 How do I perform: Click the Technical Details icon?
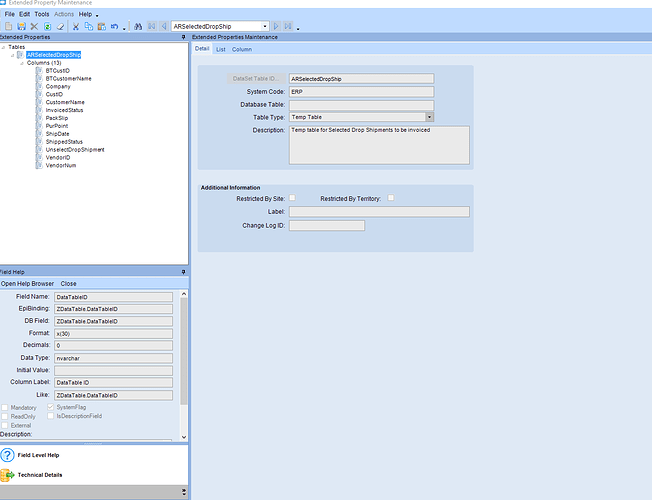point(7,475)
